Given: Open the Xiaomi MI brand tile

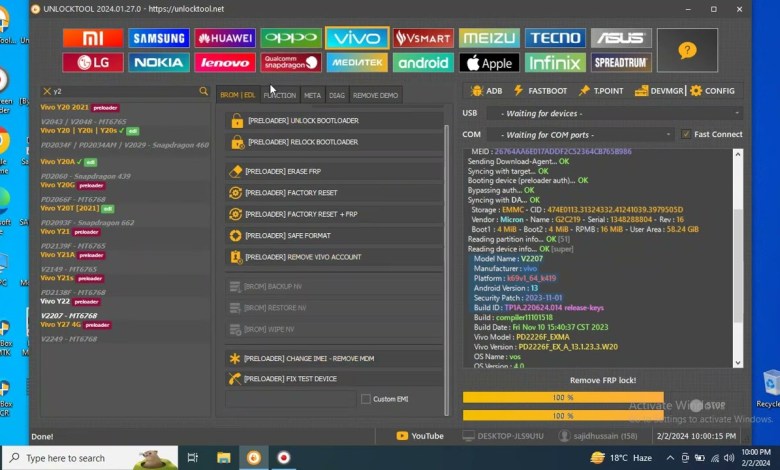Looking at the screenshot, I should click(x=92, y=38).
